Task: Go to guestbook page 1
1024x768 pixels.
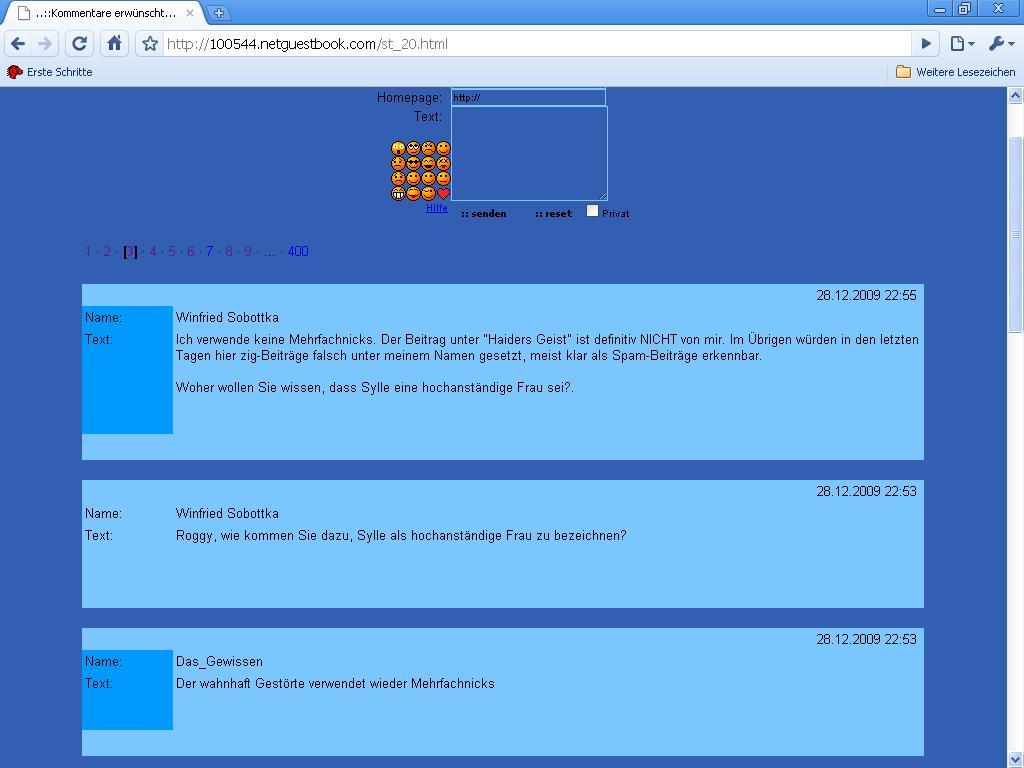Action: pyautogui.click(x=88, y=251)
